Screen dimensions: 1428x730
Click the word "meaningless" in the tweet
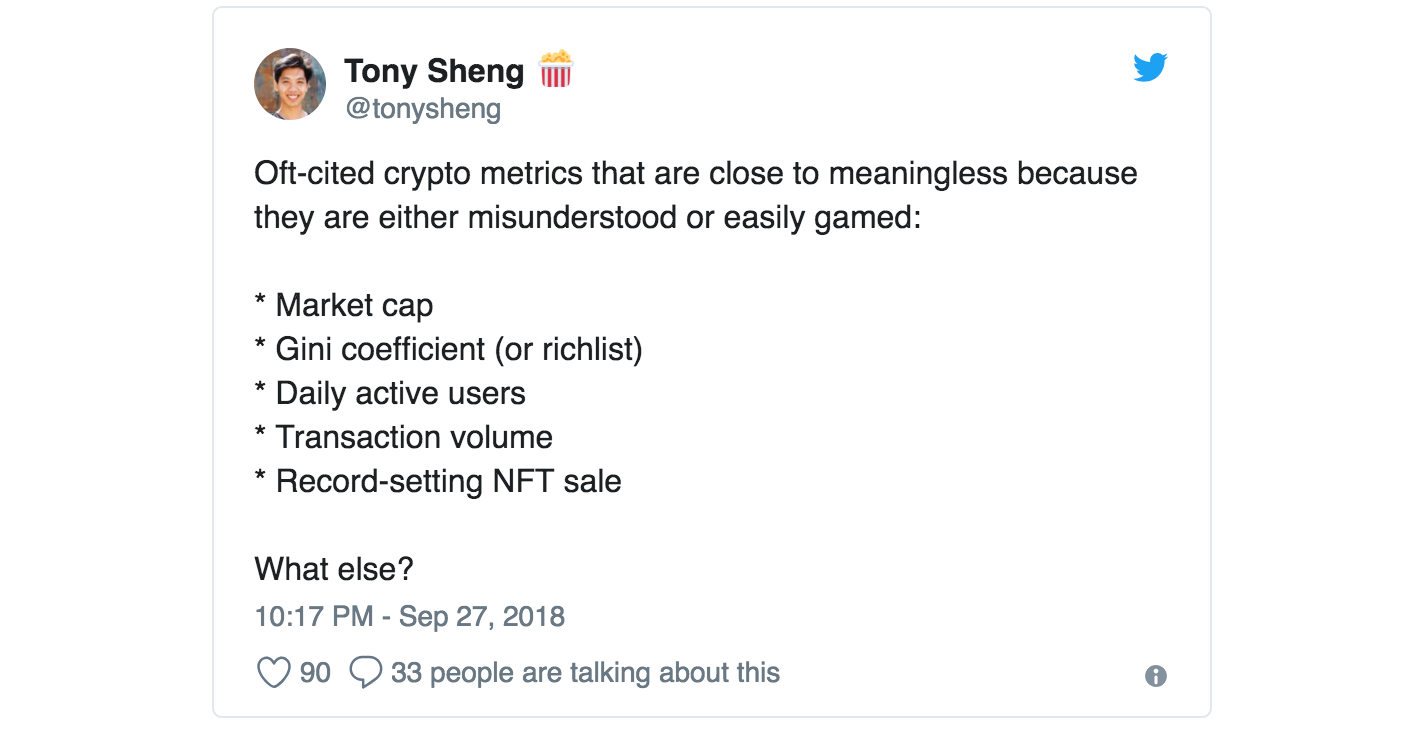919,173
